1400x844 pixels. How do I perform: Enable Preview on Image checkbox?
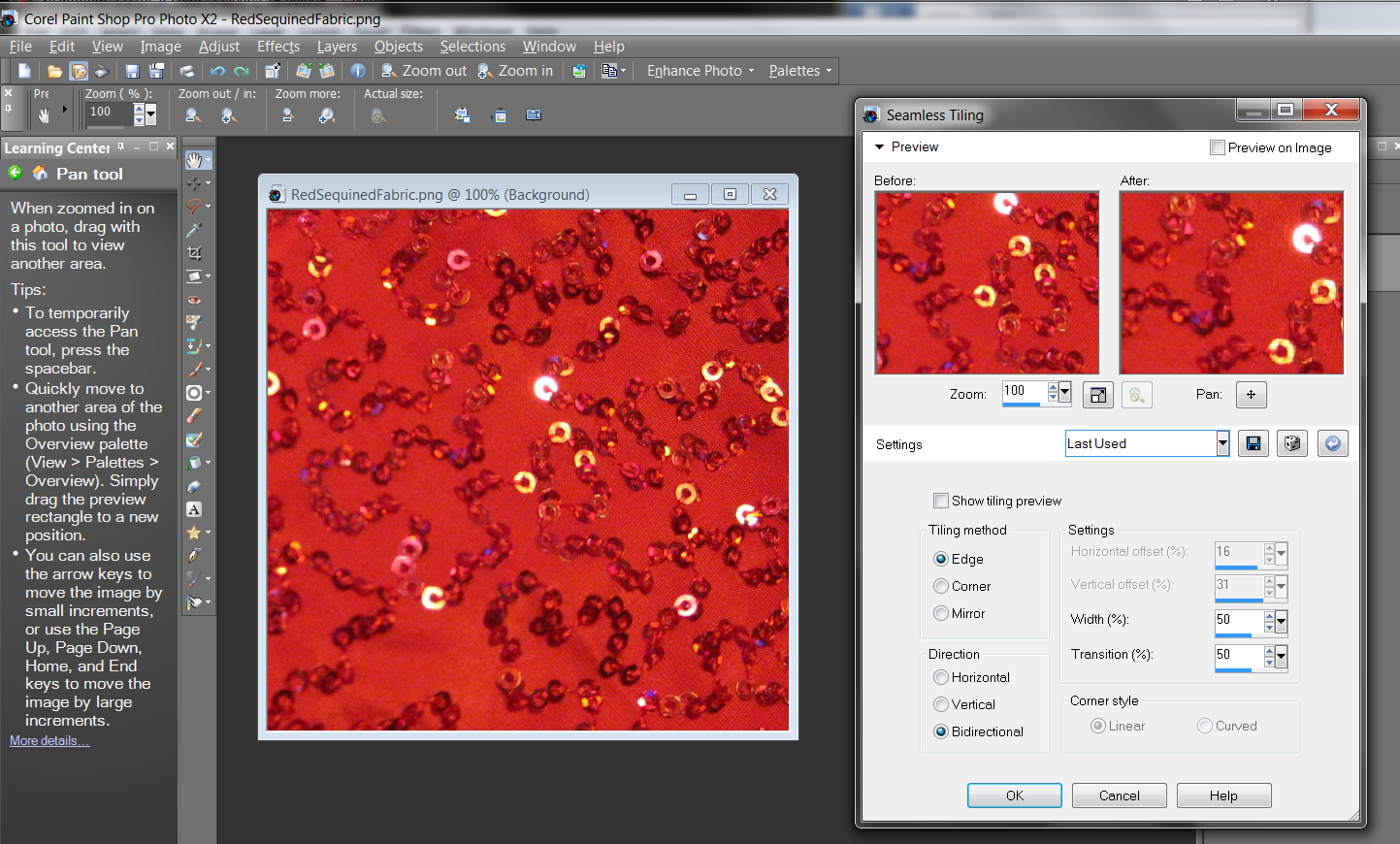[1218, 147]
